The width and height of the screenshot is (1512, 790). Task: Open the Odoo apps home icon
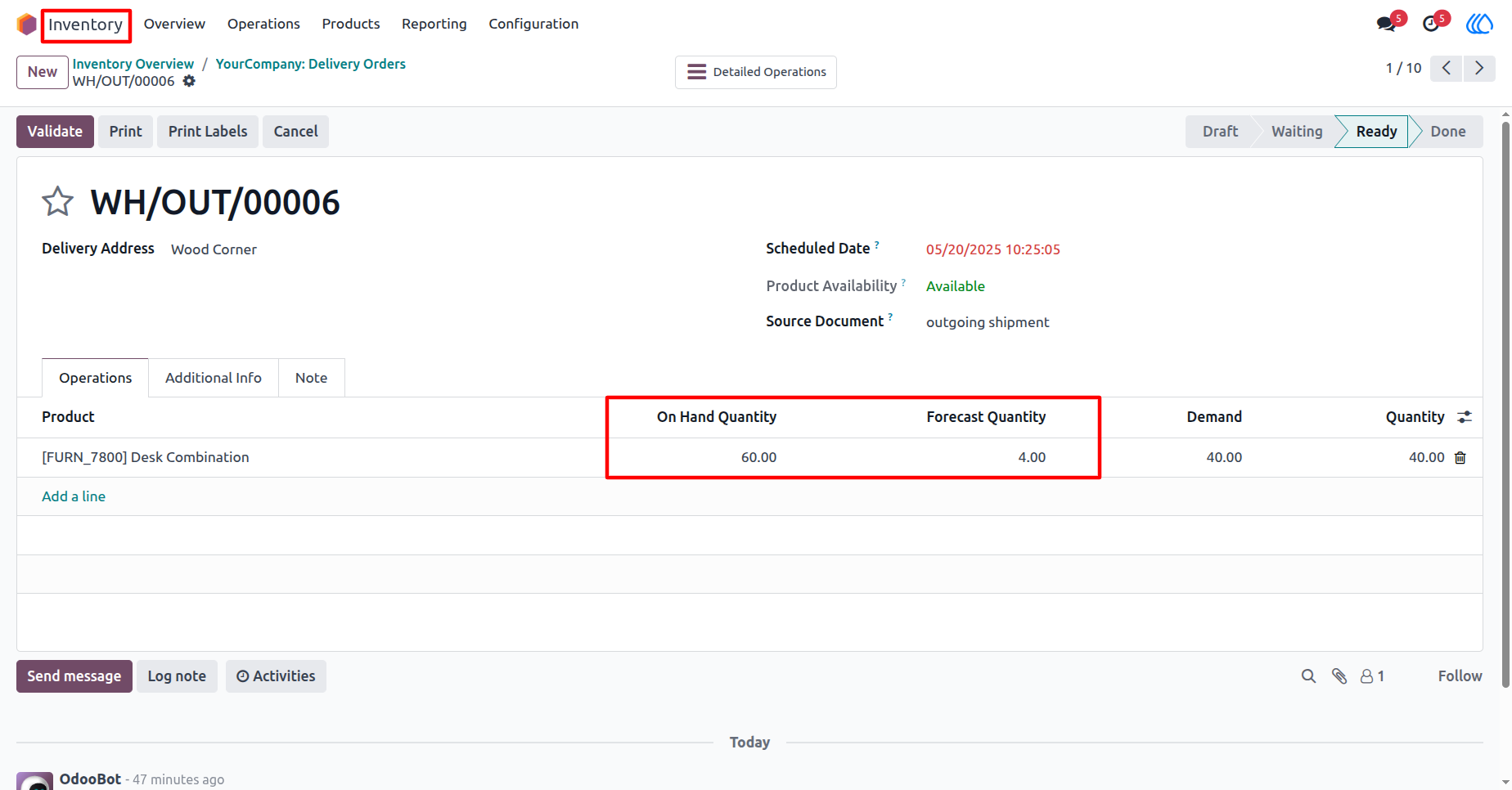[x=26, y=25]
